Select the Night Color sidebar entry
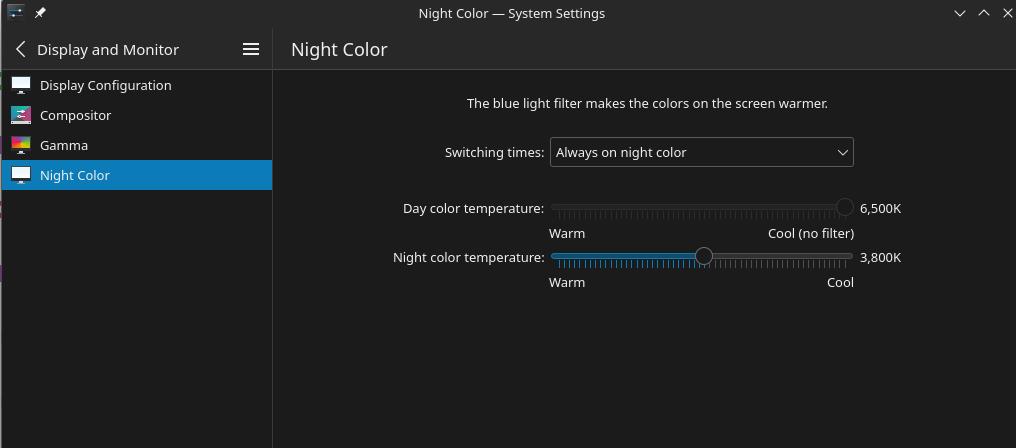 pyautogui.click(x=75, y=175)
